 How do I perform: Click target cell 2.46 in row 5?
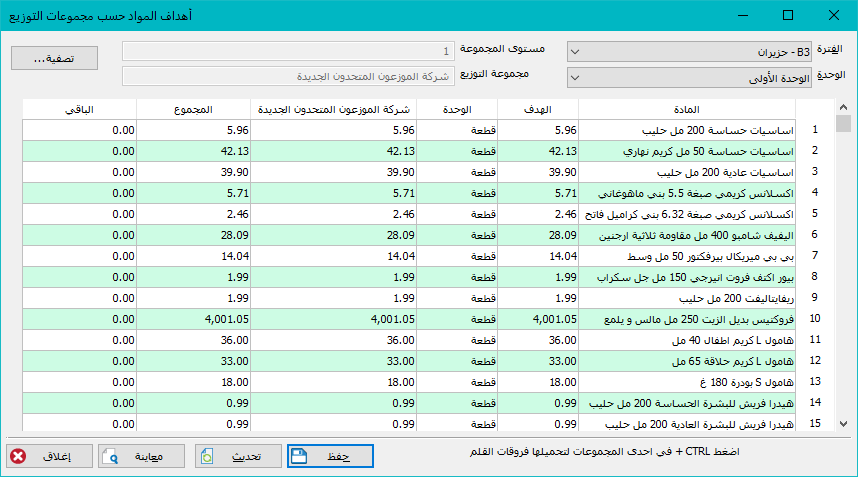(538, 214)
